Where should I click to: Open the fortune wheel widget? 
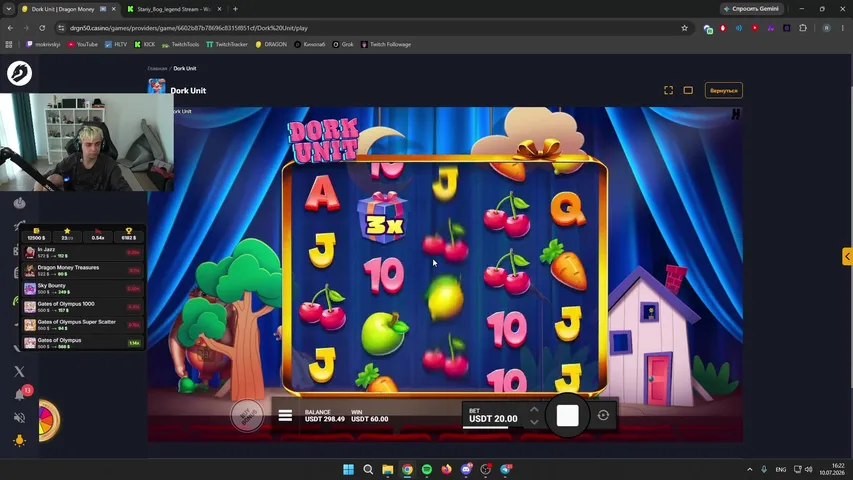(x=48, y=420)
